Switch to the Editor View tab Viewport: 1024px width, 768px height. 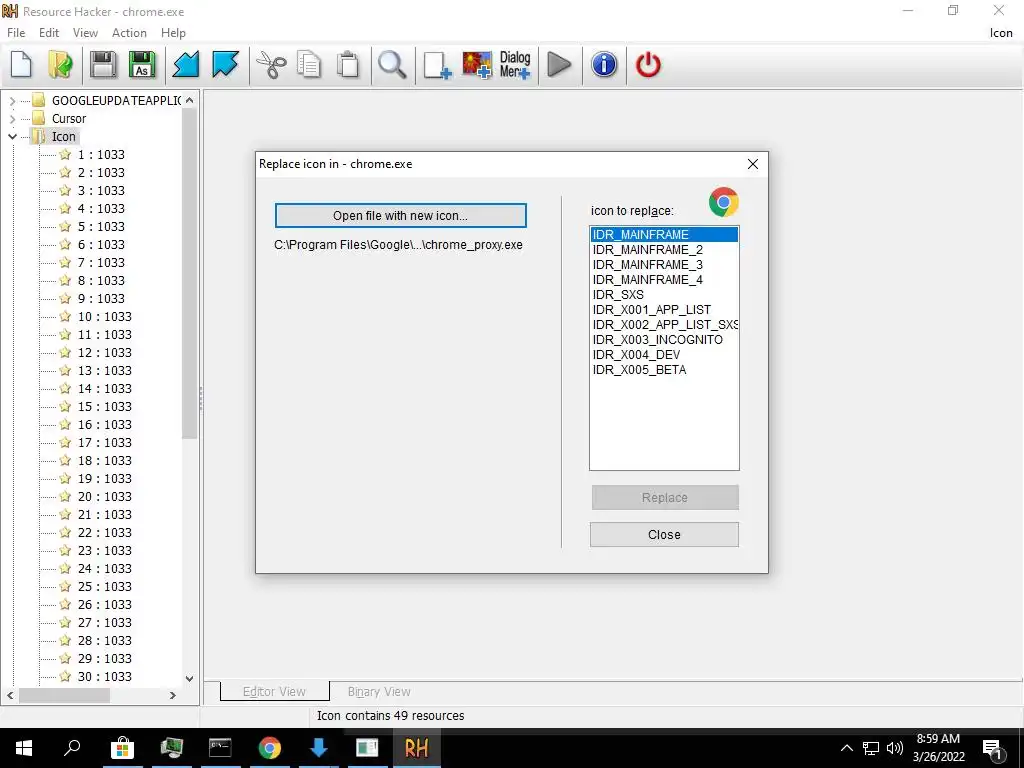[274, 692]
